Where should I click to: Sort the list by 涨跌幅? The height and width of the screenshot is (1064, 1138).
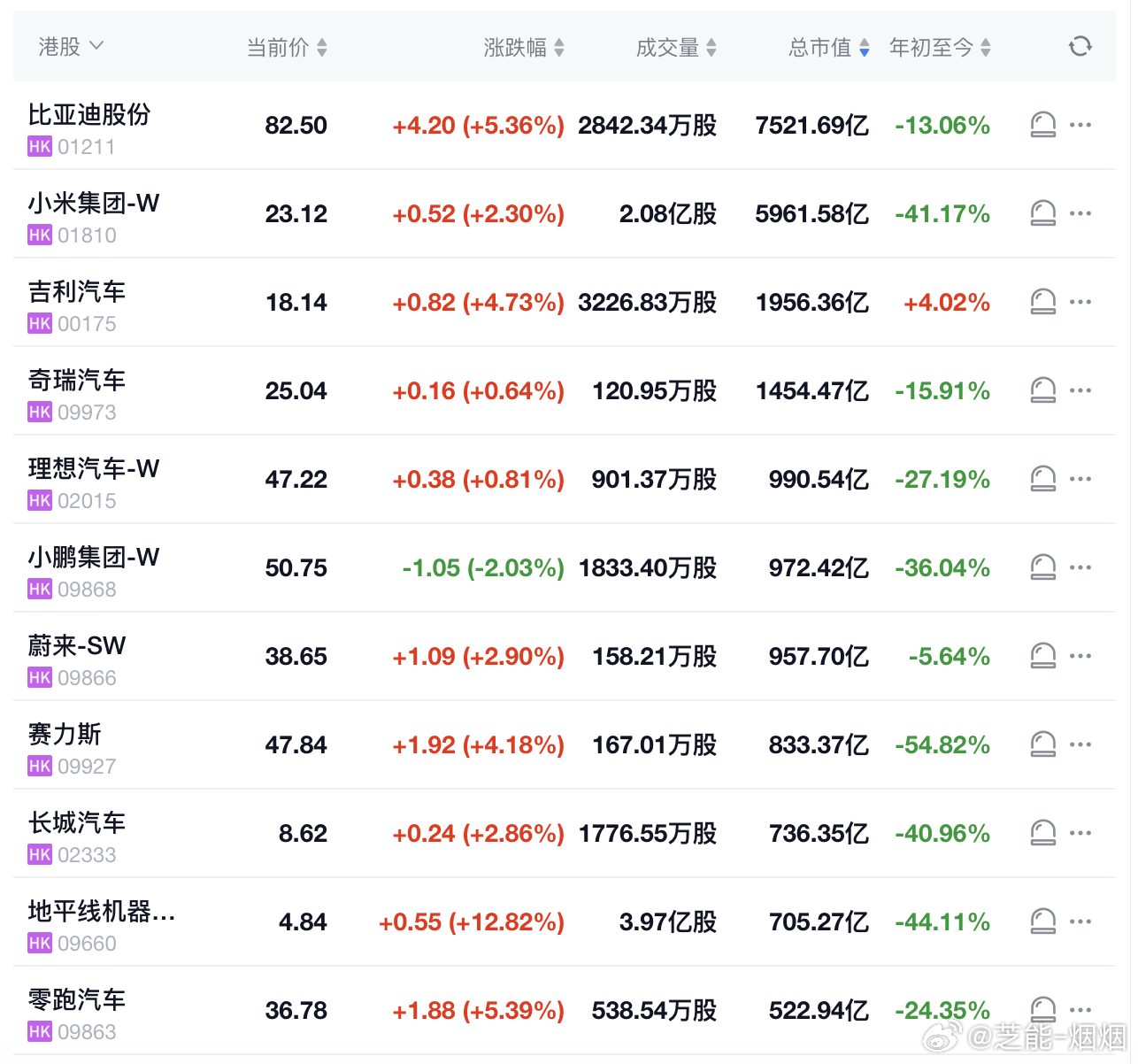coord(524,48)
